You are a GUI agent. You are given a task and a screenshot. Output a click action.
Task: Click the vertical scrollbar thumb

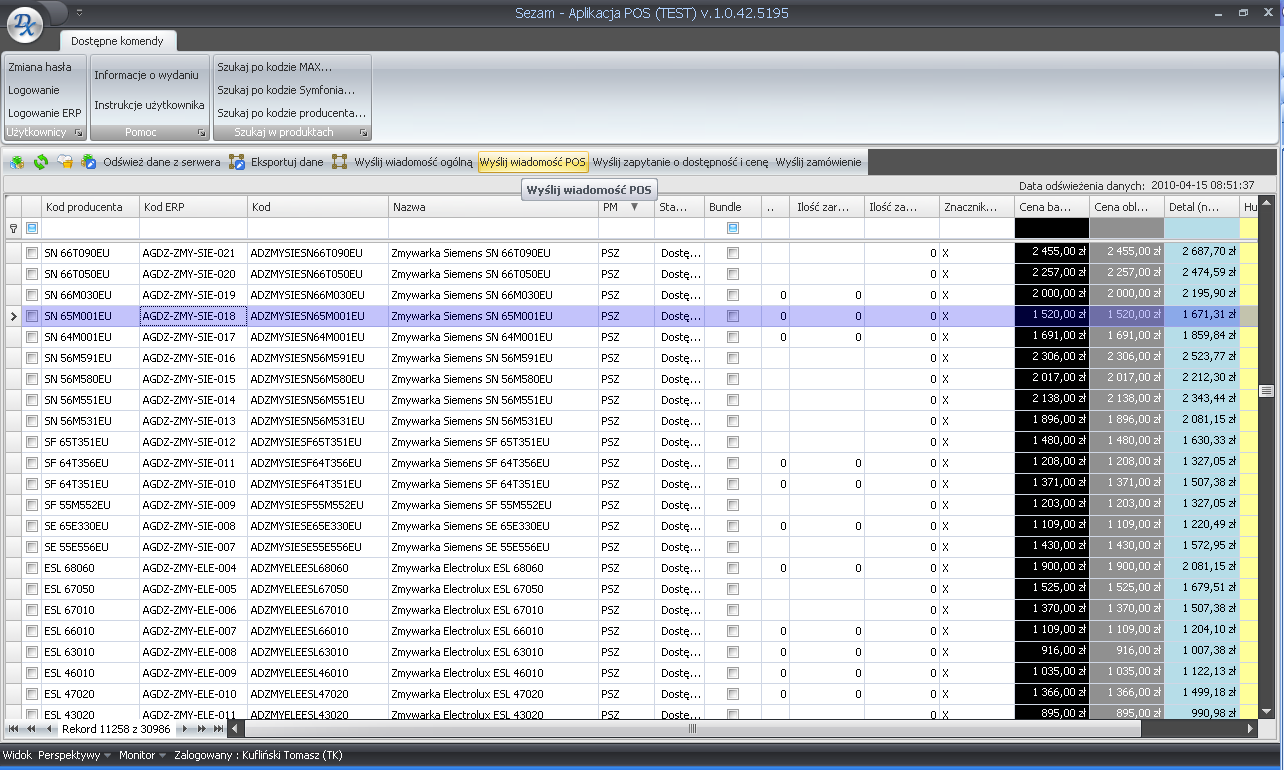pyautogui.click(x=1265, y=390)
